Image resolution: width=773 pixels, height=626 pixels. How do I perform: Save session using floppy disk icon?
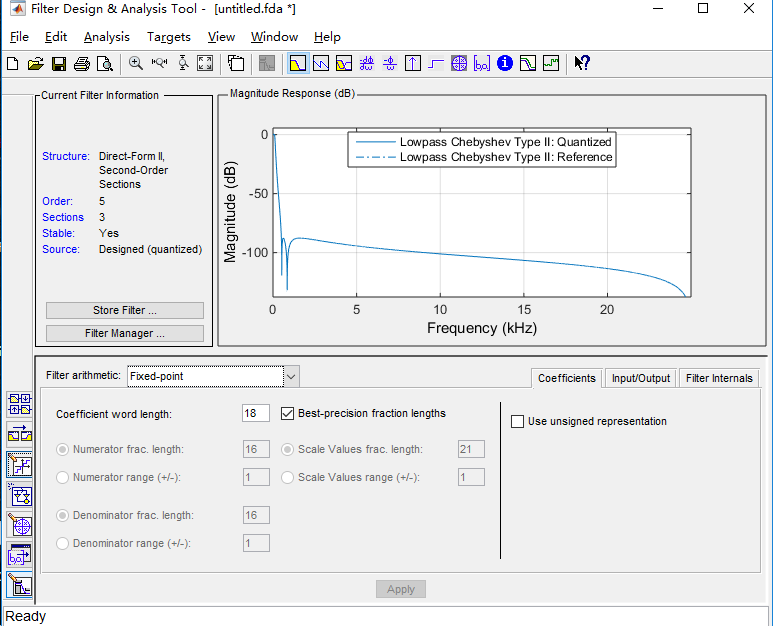coord(59,64)
